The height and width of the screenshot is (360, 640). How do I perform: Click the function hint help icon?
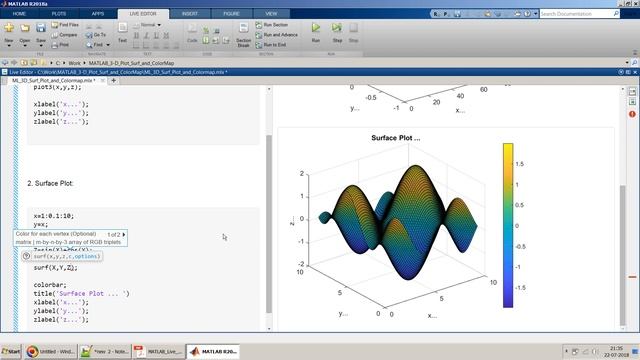pyautogui.click(x=27, y=256)
